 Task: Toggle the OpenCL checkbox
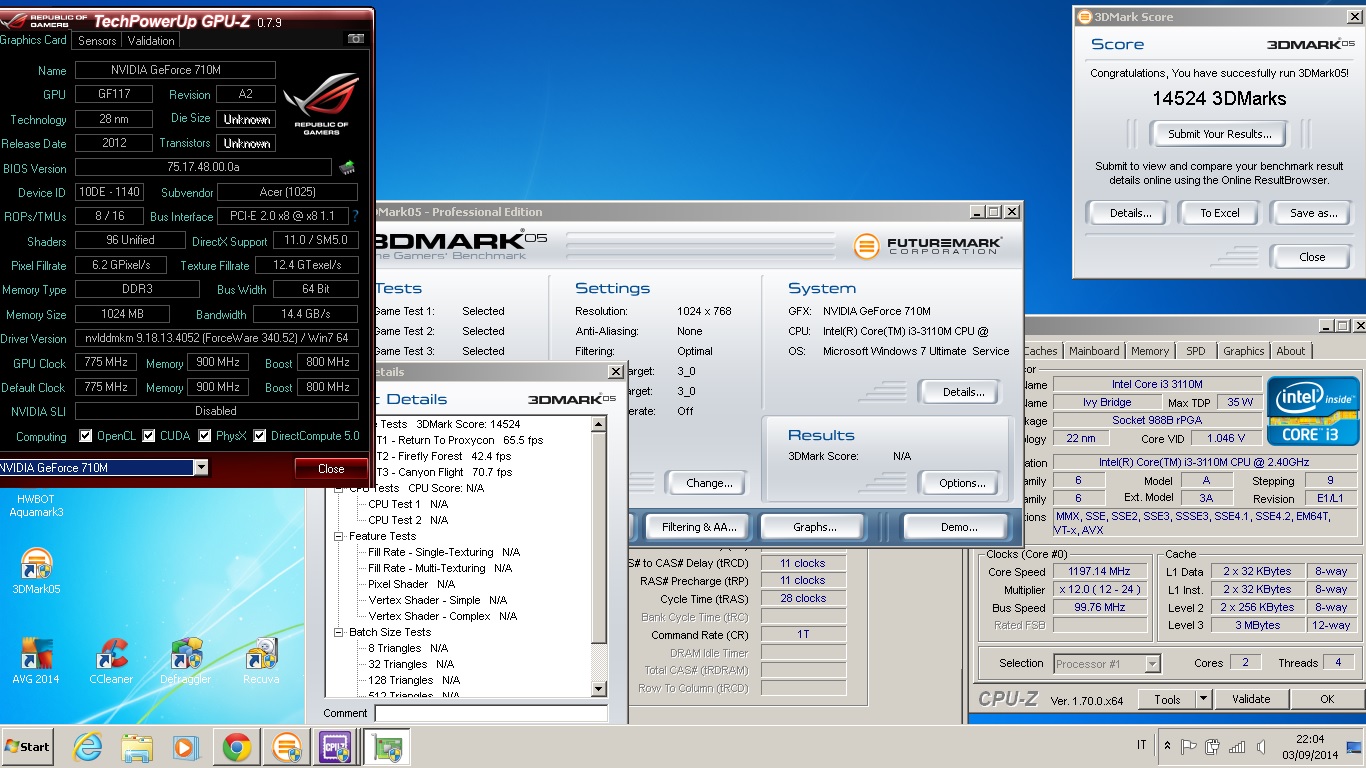(86, 436)
